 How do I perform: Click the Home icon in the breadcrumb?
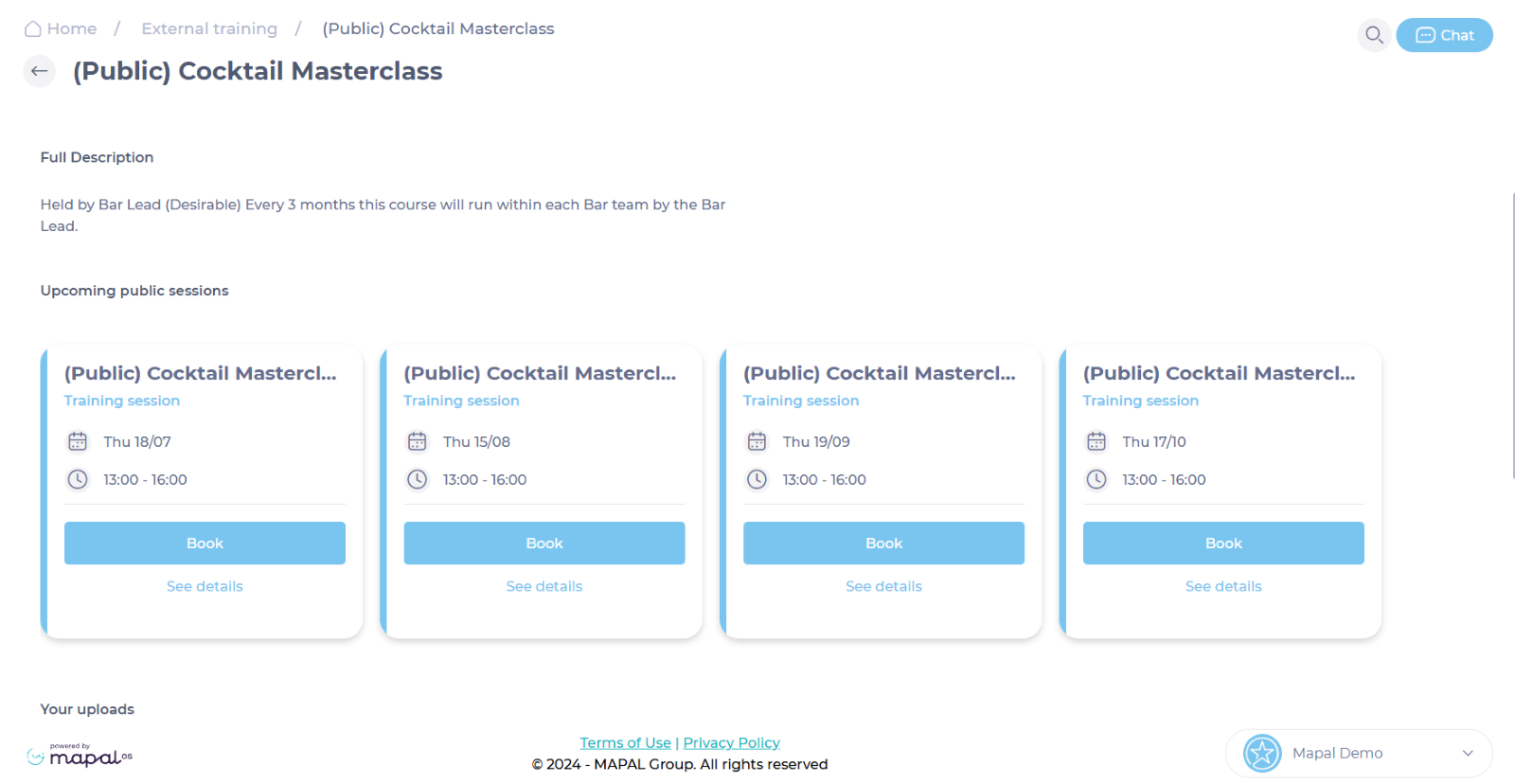33,28
